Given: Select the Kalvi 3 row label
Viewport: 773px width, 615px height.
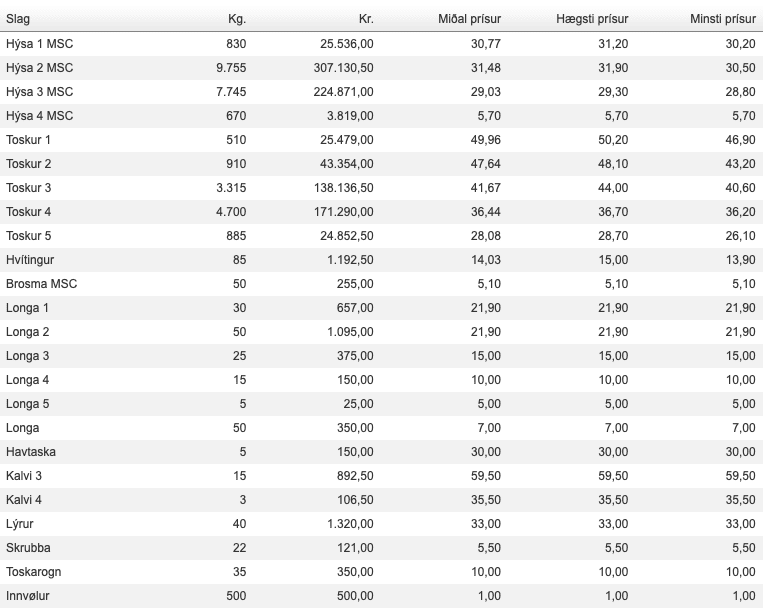Looking at the screenshot, I should (x=24, y=476).
